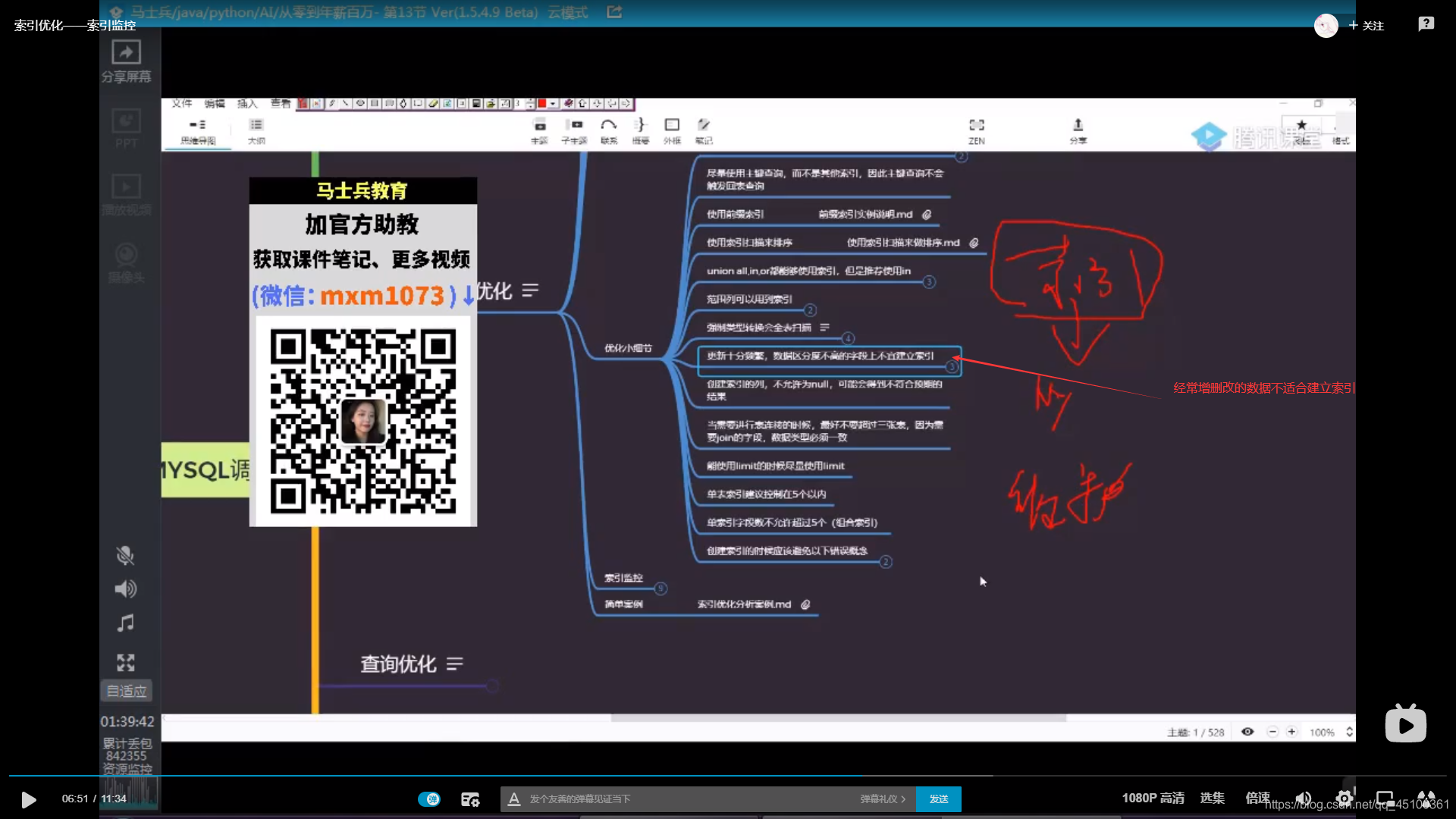Click the 概要 summary brace icon

coord(641,131)
